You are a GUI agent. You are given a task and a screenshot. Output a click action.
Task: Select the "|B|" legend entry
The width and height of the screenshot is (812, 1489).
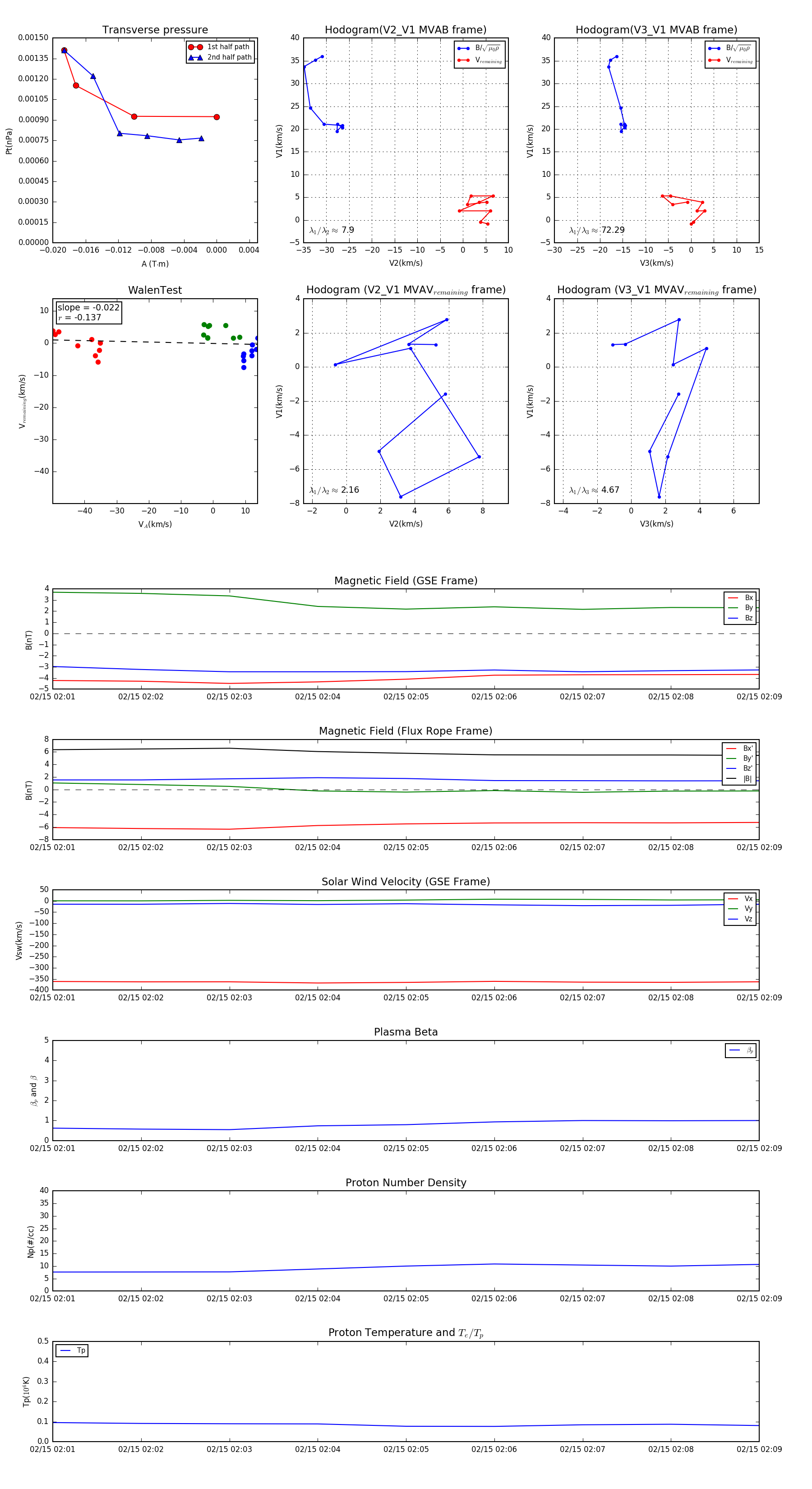click(740, 779)
